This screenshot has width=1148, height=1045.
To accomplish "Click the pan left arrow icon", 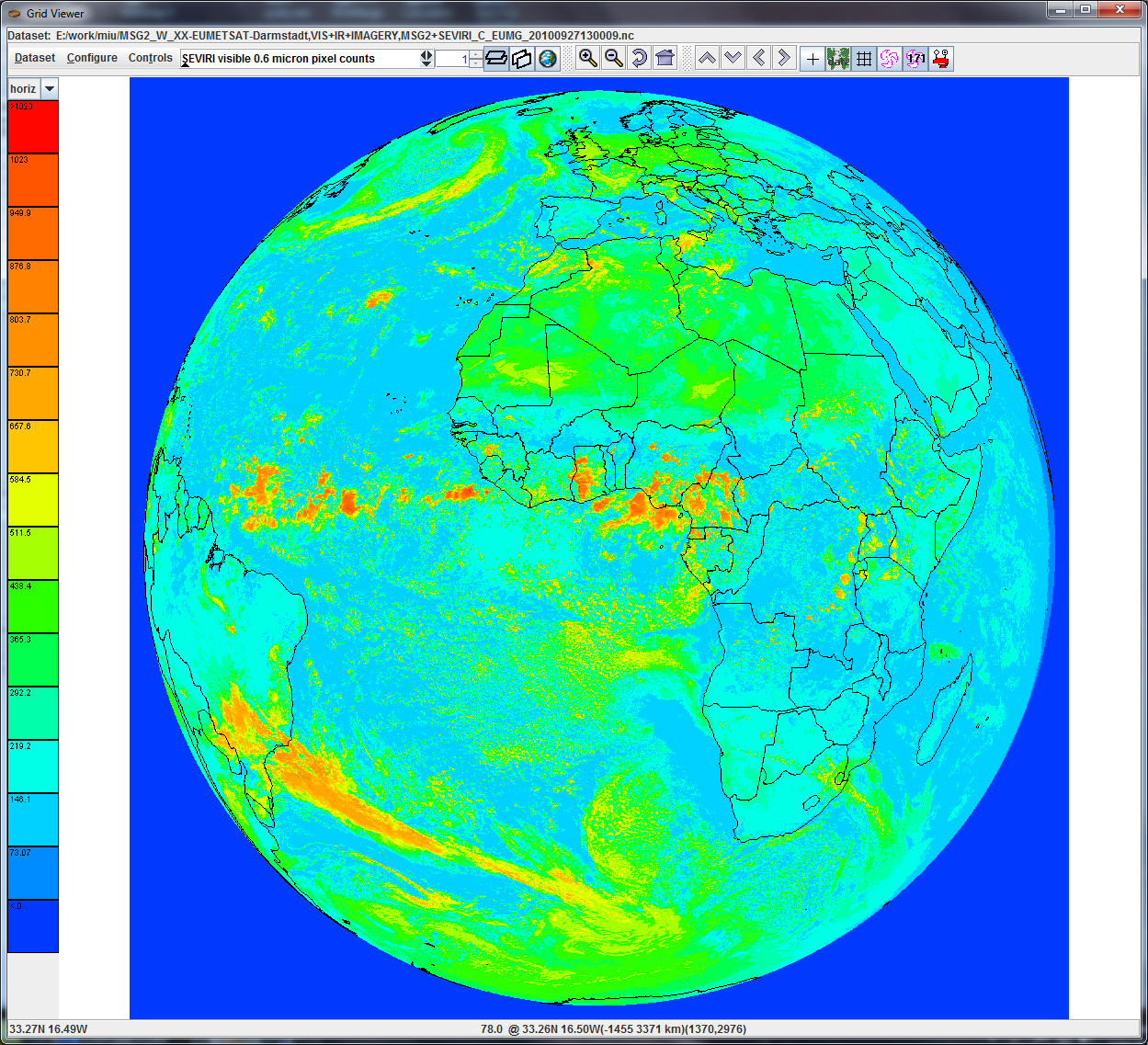I will click(x=758, y=59).
